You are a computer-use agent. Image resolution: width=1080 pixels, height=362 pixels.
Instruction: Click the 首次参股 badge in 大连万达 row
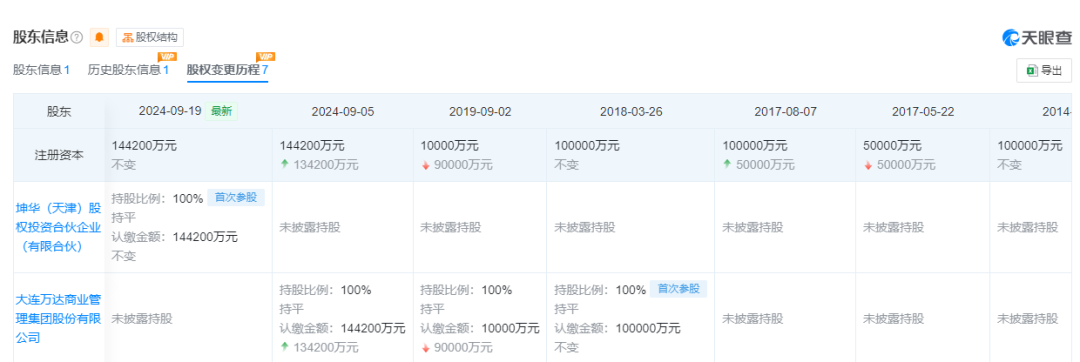[678, 289]
